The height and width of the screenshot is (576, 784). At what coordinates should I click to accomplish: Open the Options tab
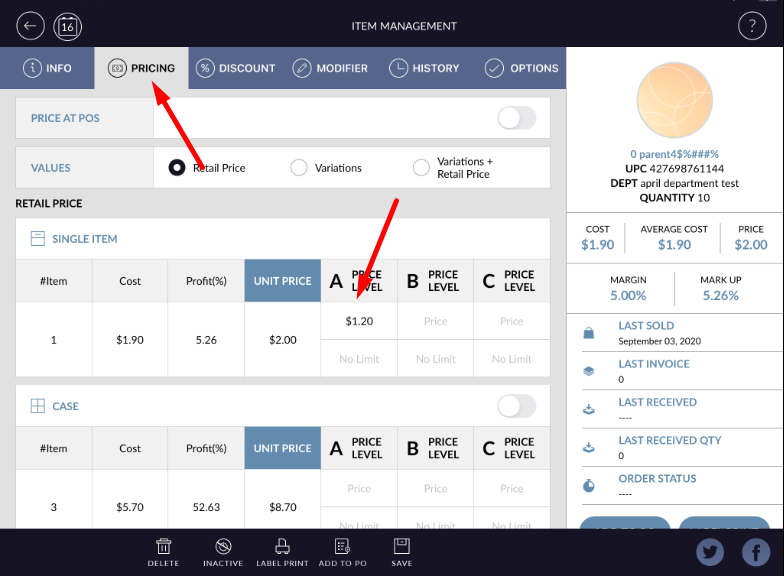tap(521, 68)
